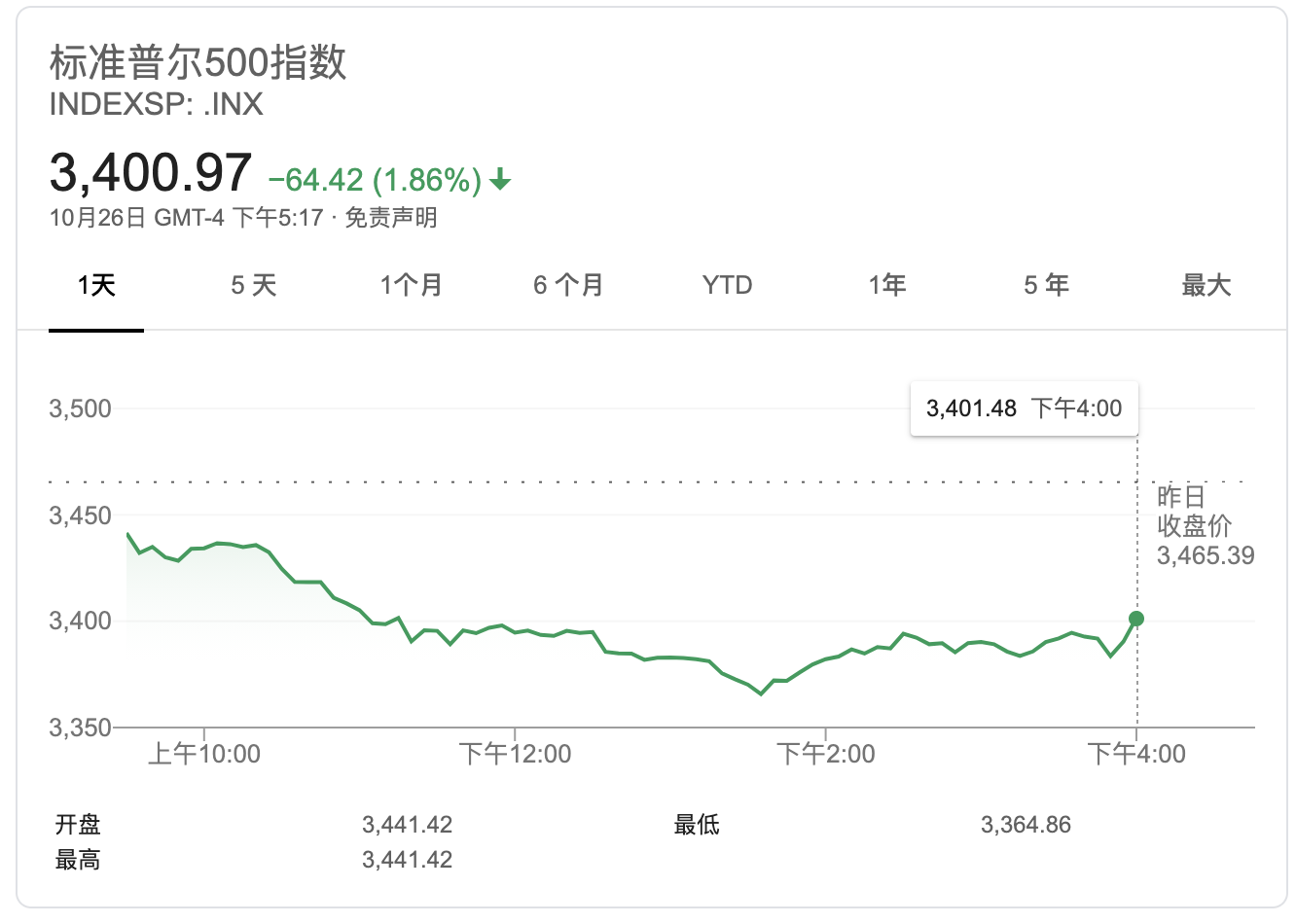The height and width of the screenshot is (924, 1296).
Task: Click the green dot marker on chart
Action: click(1136, 619)
